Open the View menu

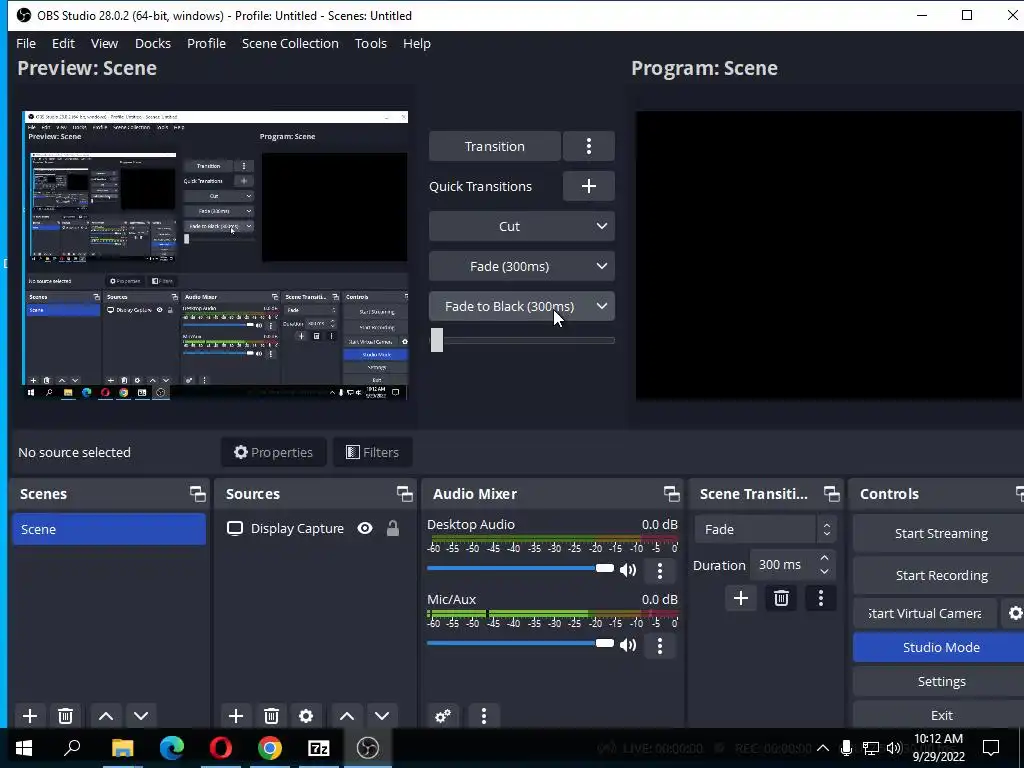[104, 43]
